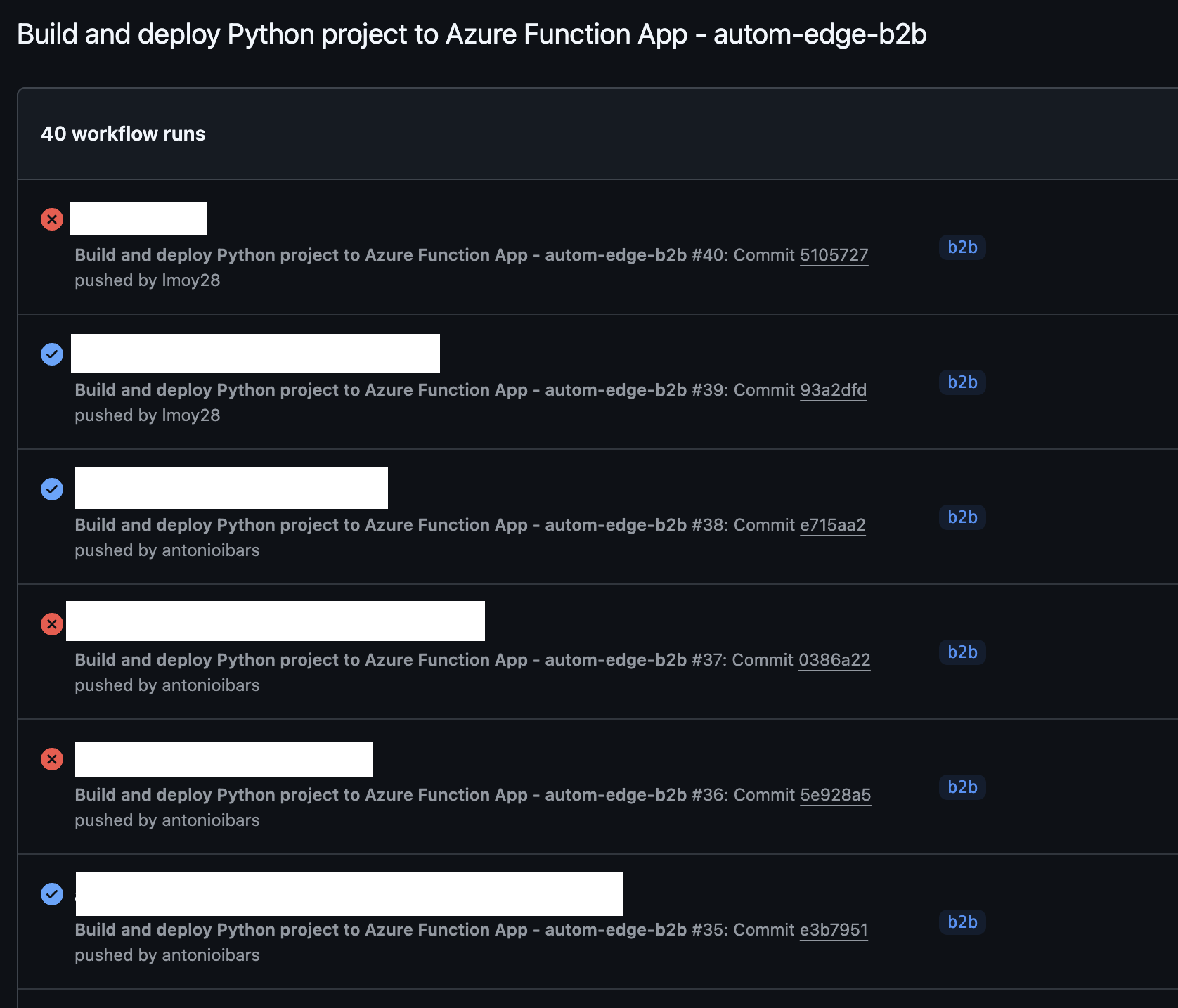Click the failed status icon for run #36
The width and height of the screenshot is (1178, 1008).
[52, 759]
